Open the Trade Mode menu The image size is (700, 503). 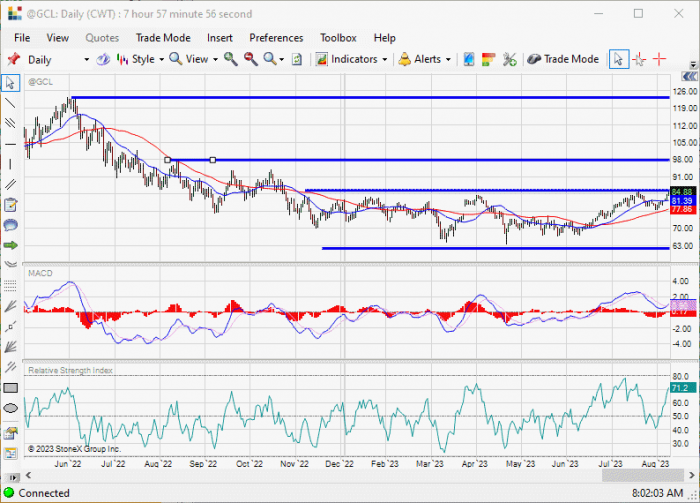(163, 38)
